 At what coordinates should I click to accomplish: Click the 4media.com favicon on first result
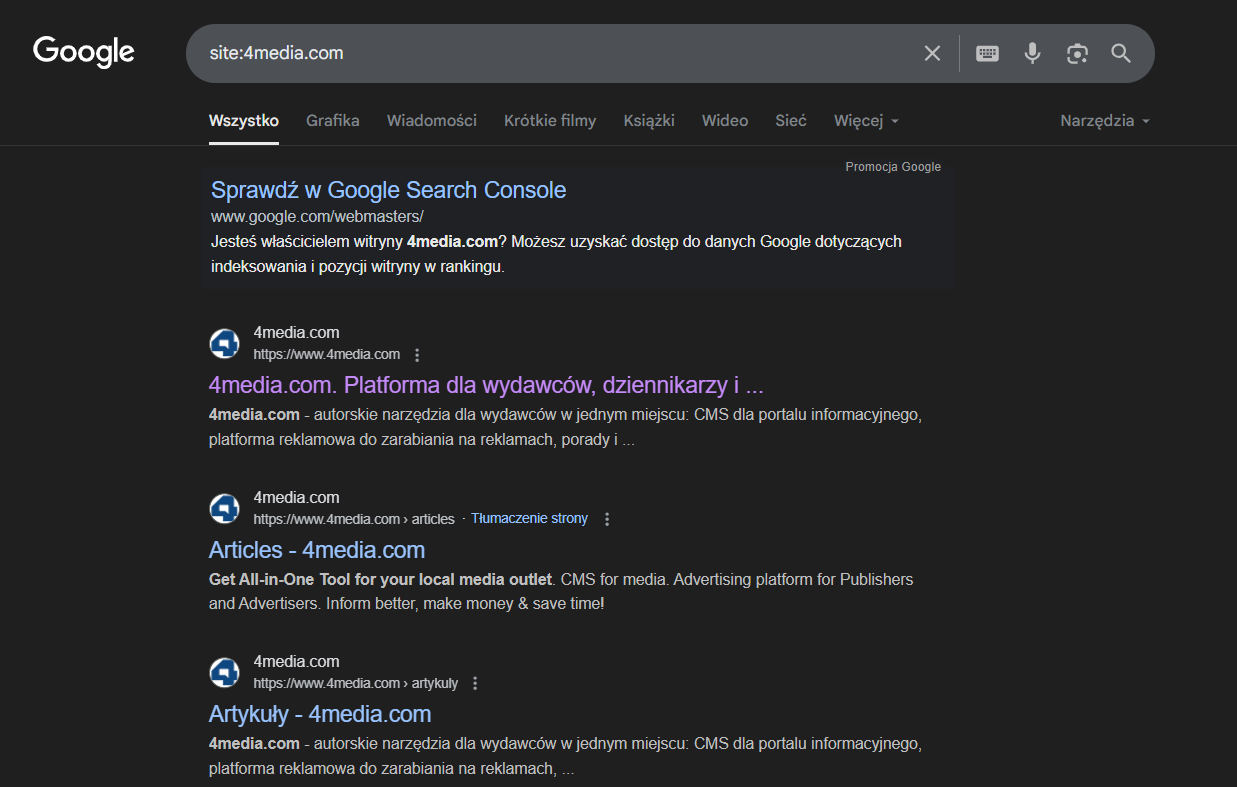(x=224, y=343)
